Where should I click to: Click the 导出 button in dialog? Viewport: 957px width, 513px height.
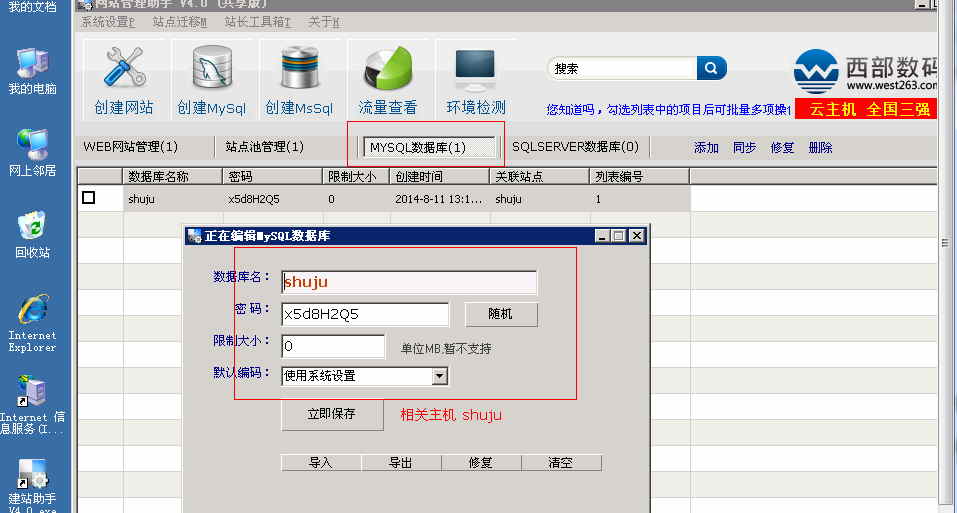[401, 463]
